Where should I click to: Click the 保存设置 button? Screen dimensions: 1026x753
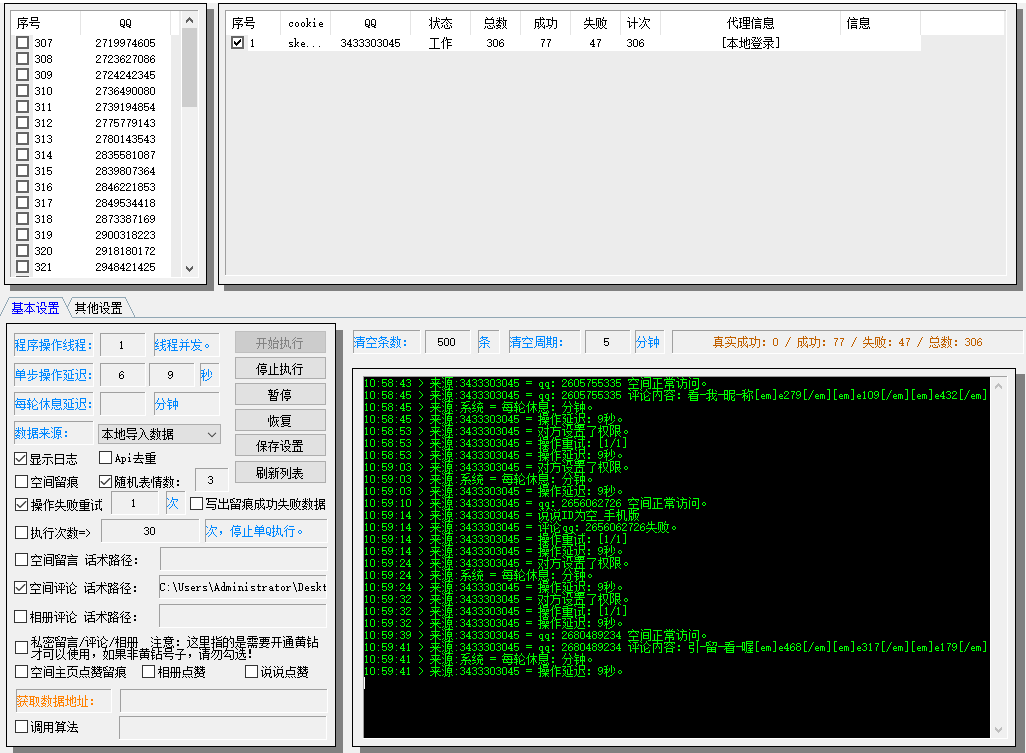coord(280,447)
